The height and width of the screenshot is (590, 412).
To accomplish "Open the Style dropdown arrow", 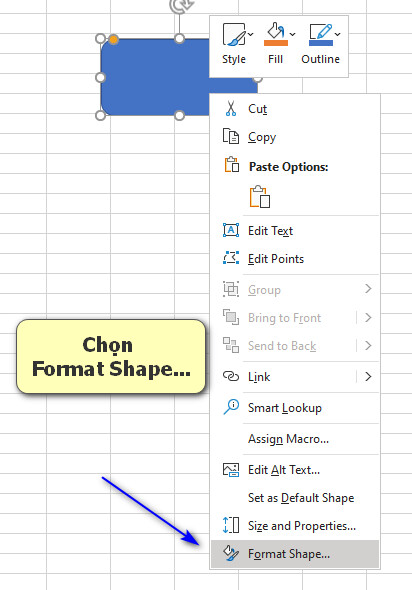I will coord(251,34).
